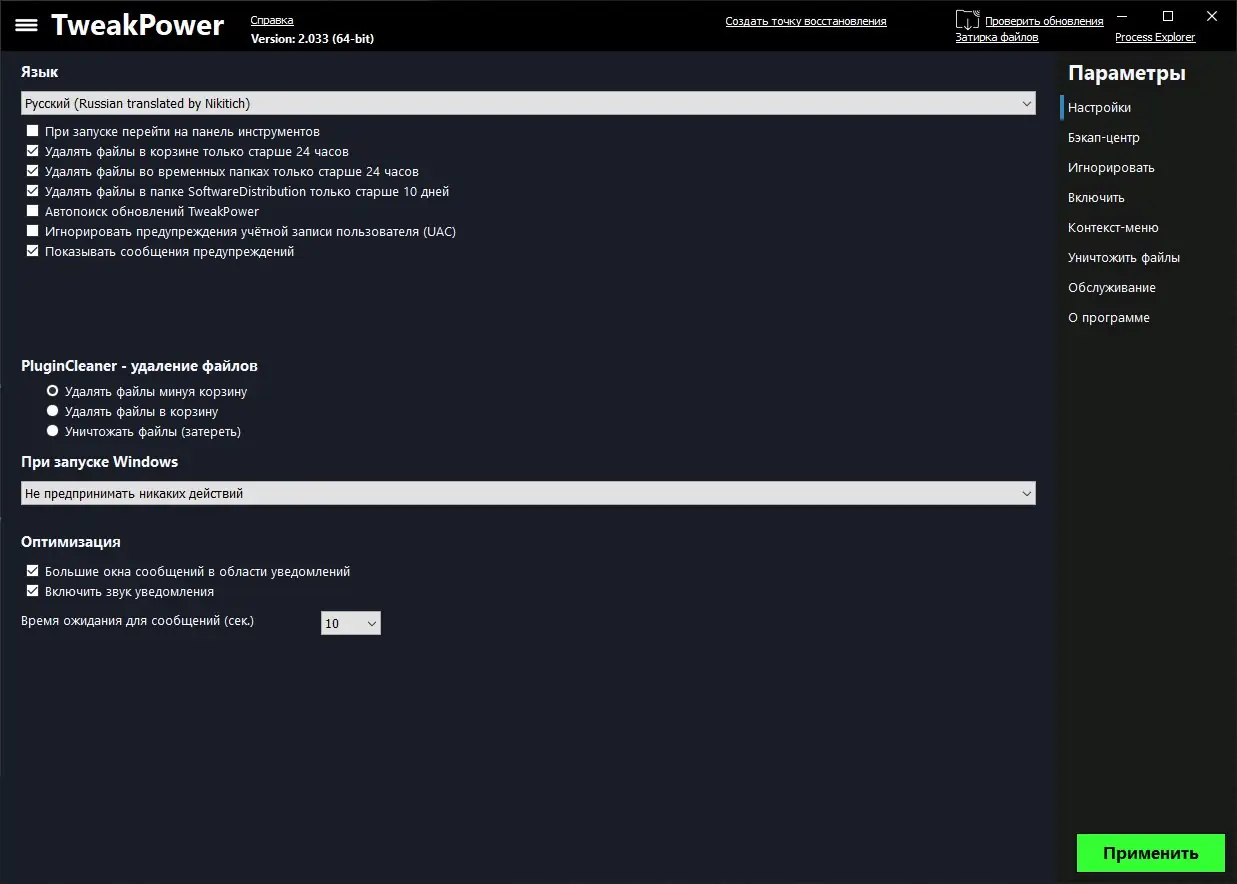The width and height of the screenshot is (1237, 884).
Task: Launch Process Explorer link
Action: click(1155, 37)
